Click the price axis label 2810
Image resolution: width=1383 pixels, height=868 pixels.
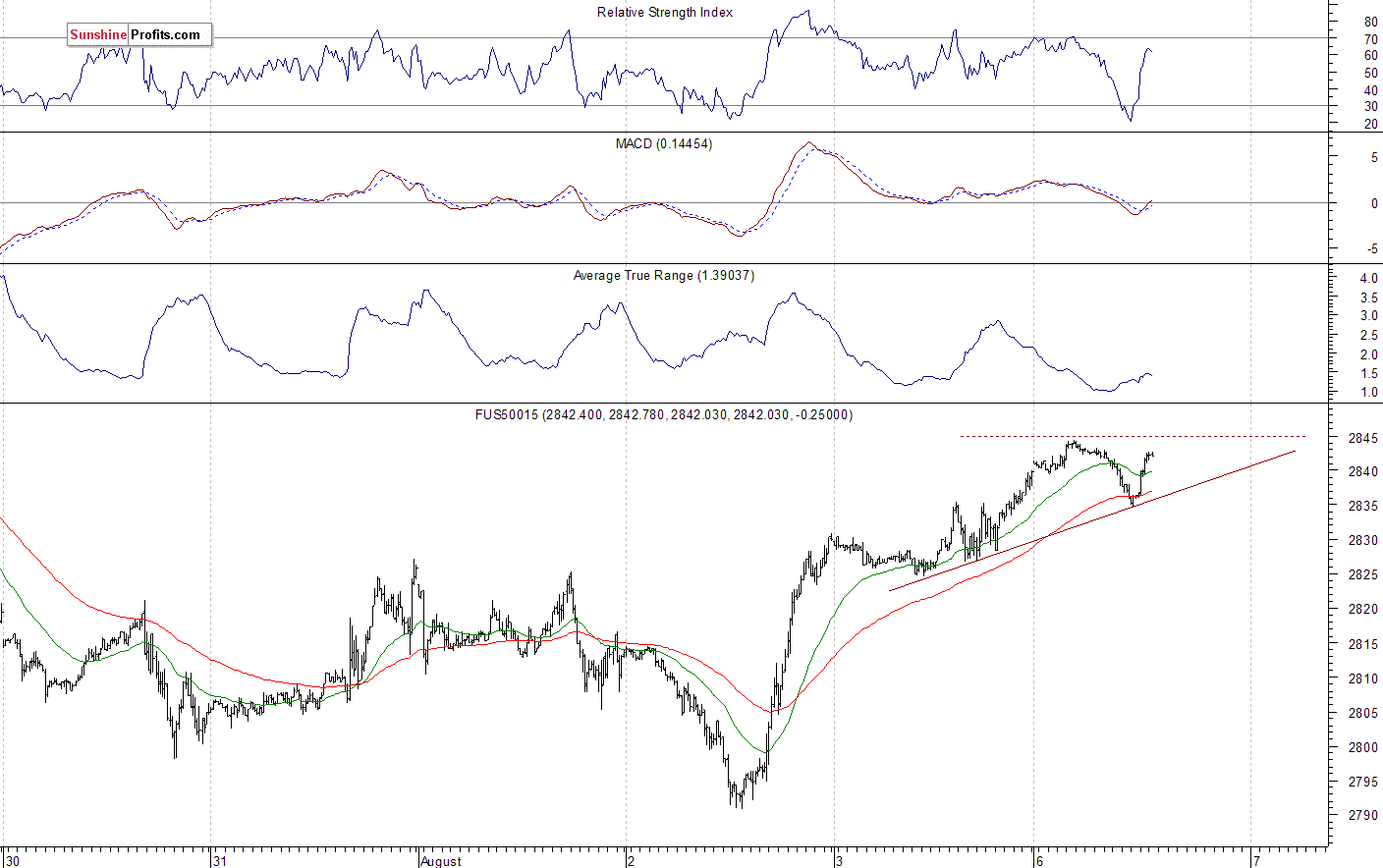tap(1361, 679)
